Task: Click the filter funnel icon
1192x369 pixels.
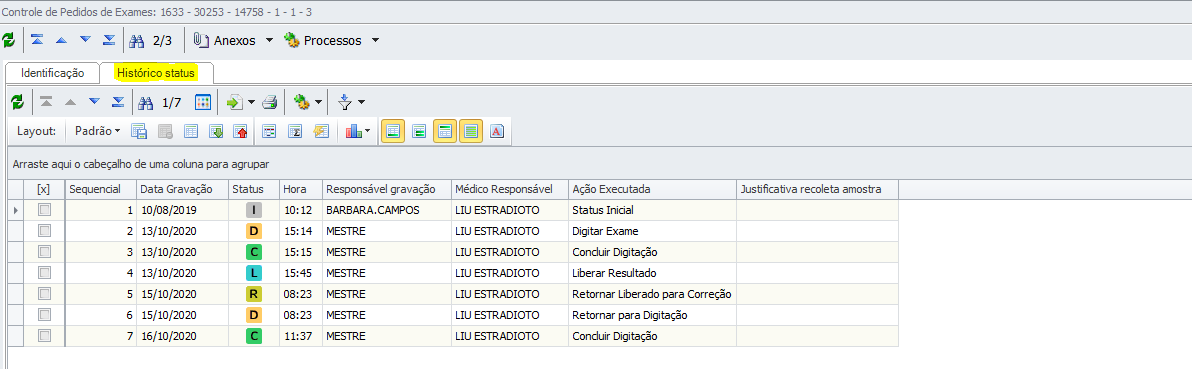Action: 345,102
